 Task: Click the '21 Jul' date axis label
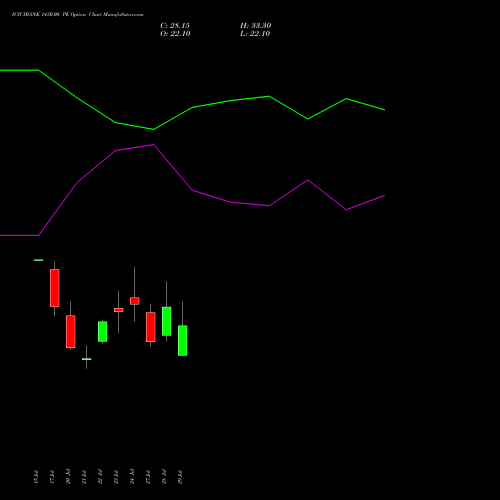pyautogui.click(x=84, y=477)
